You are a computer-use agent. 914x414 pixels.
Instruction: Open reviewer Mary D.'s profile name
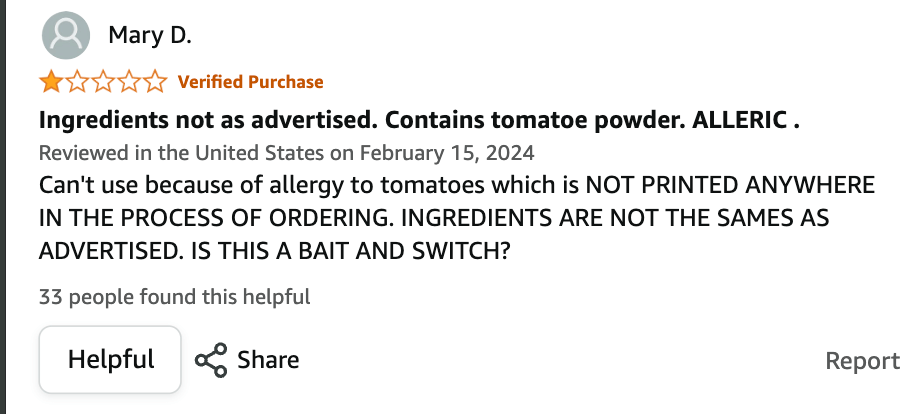(x=149, y=37)
